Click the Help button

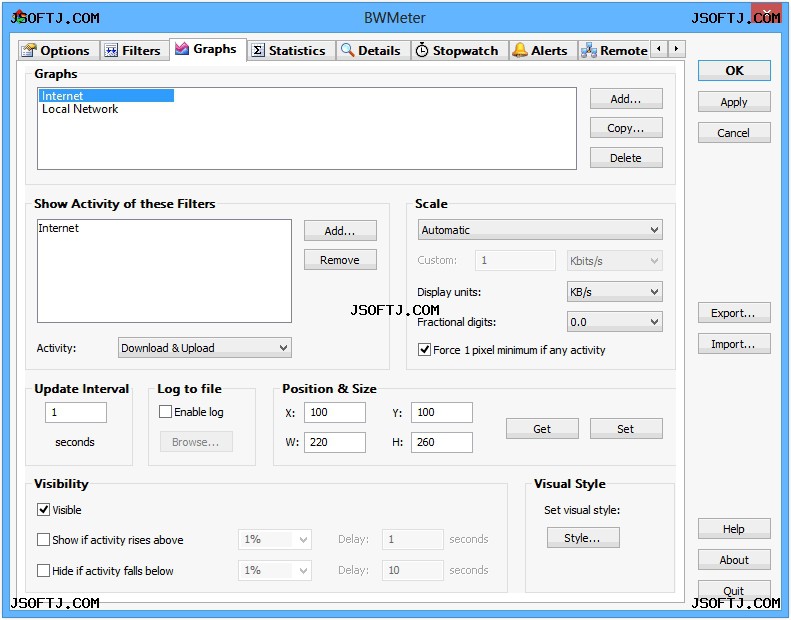(734, 529)
